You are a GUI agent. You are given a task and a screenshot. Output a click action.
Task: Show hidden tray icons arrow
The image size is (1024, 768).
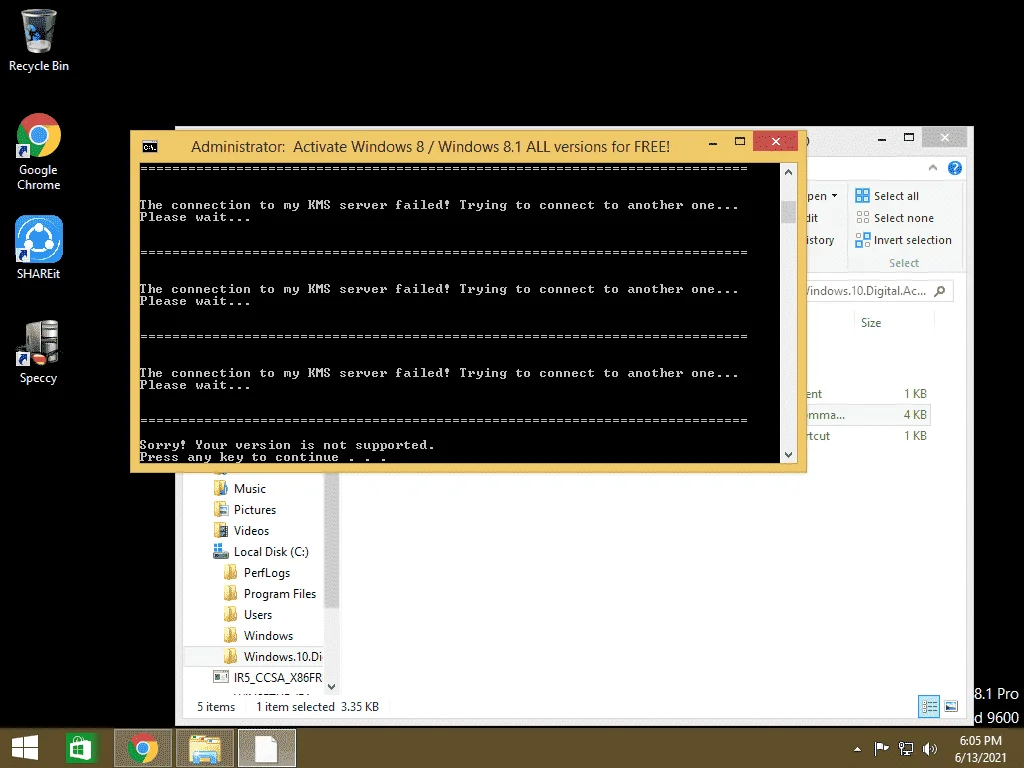pos(857,749)
